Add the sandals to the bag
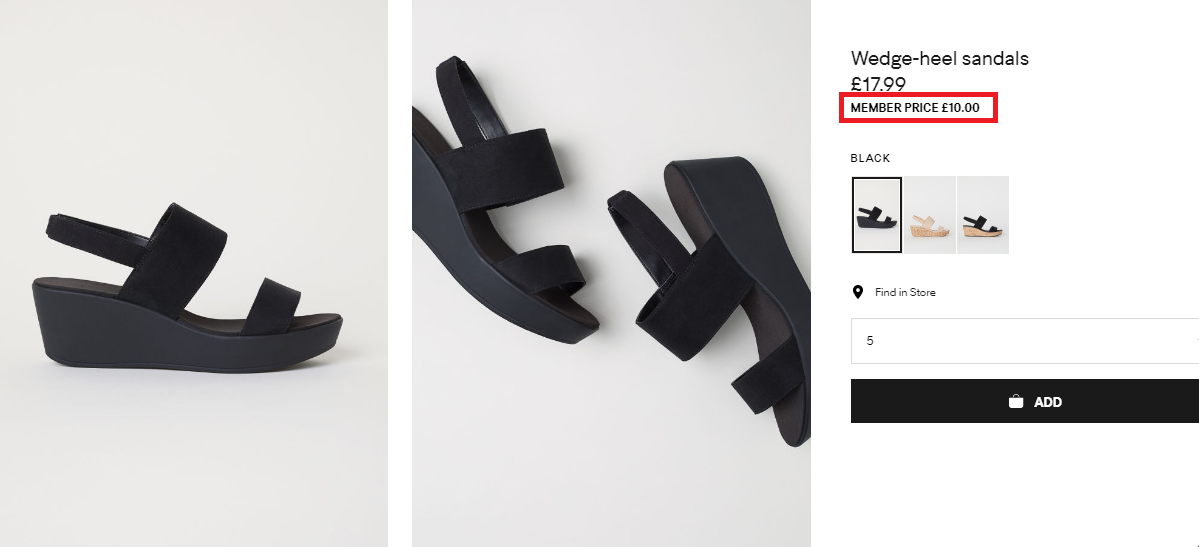 [1025, 402]
